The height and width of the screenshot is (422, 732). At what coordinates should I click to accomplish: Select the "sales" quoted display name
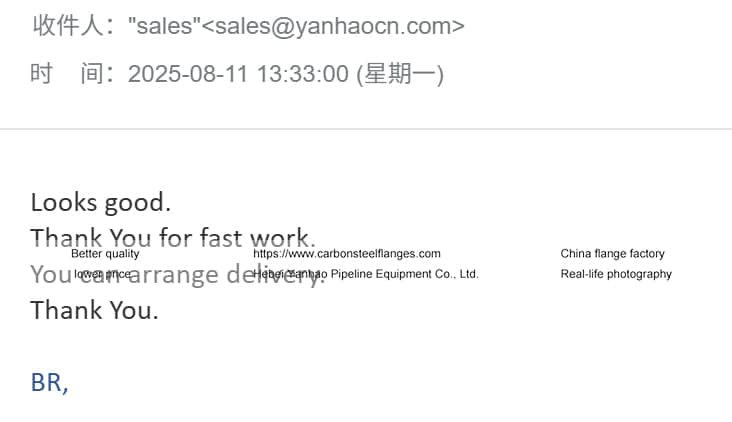pos(164,26)
